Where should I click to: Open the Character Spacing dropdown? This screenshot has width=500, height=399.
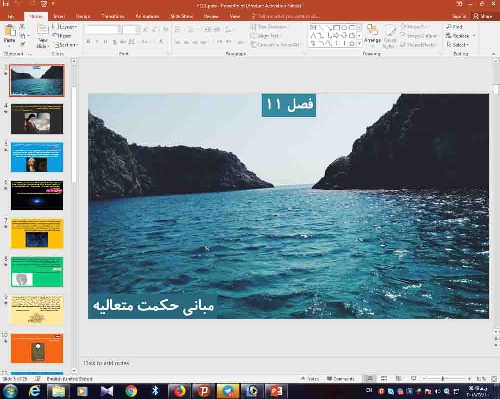click(x=132, y=42)
